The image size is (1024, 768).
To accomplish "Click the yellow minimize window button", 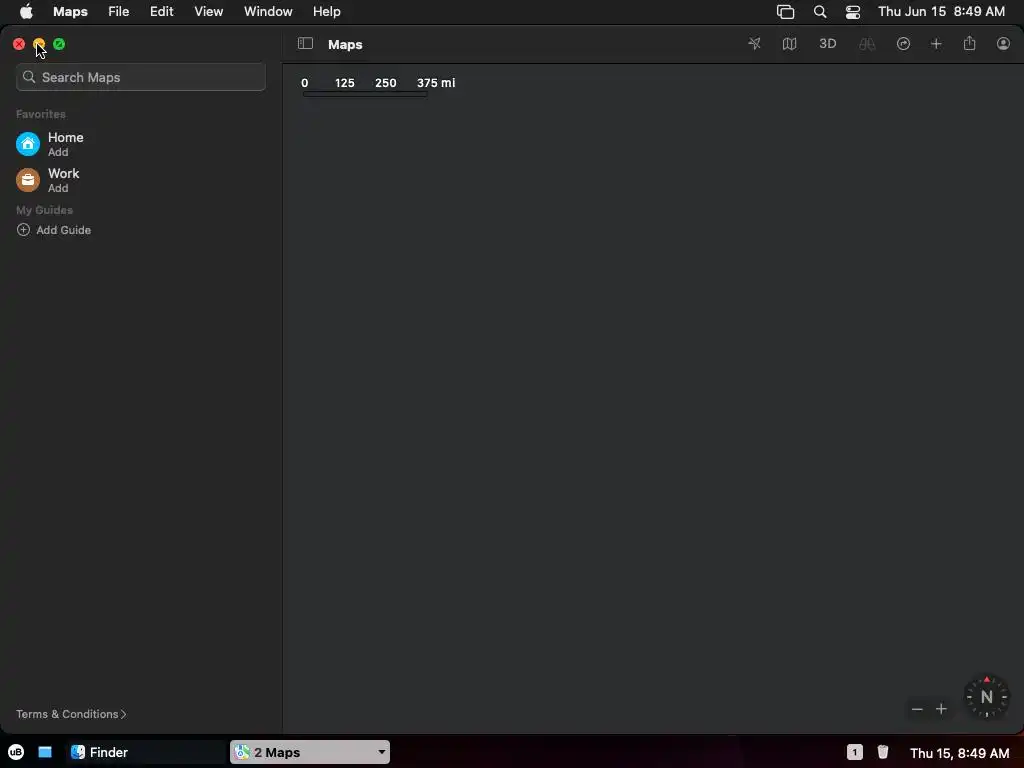I will coord(39,44).
